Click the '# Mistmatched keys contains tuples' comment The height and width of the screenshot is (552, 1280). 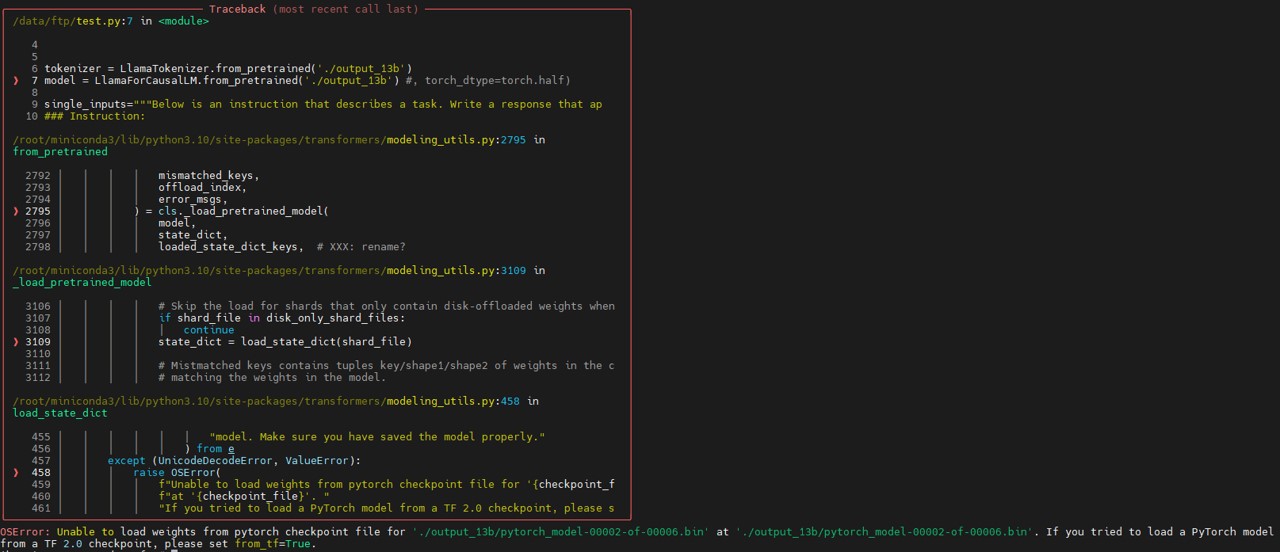386,366
